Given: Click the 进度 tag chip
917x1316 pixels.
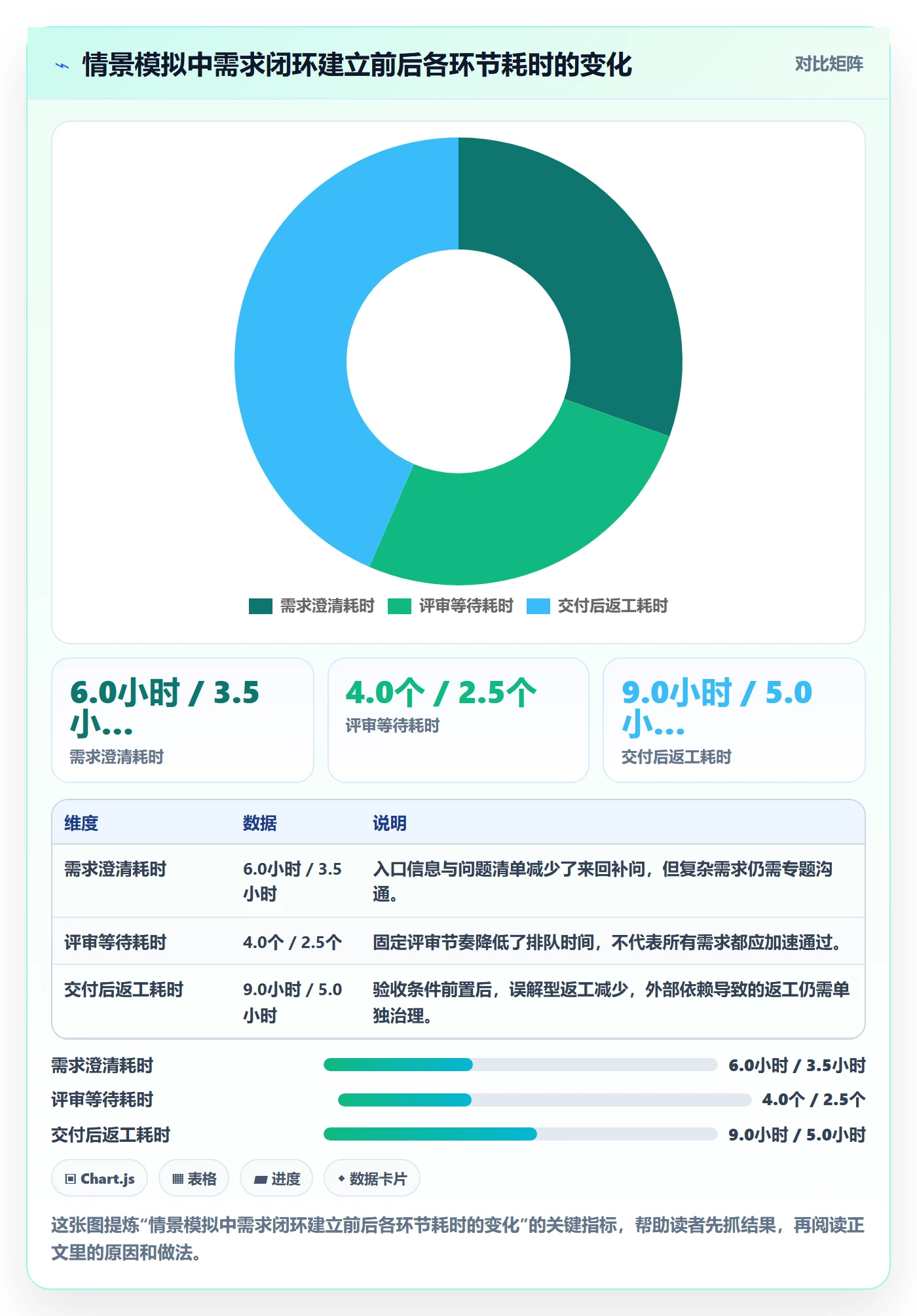Looking at the screenshot, I should coord(276,1179).
